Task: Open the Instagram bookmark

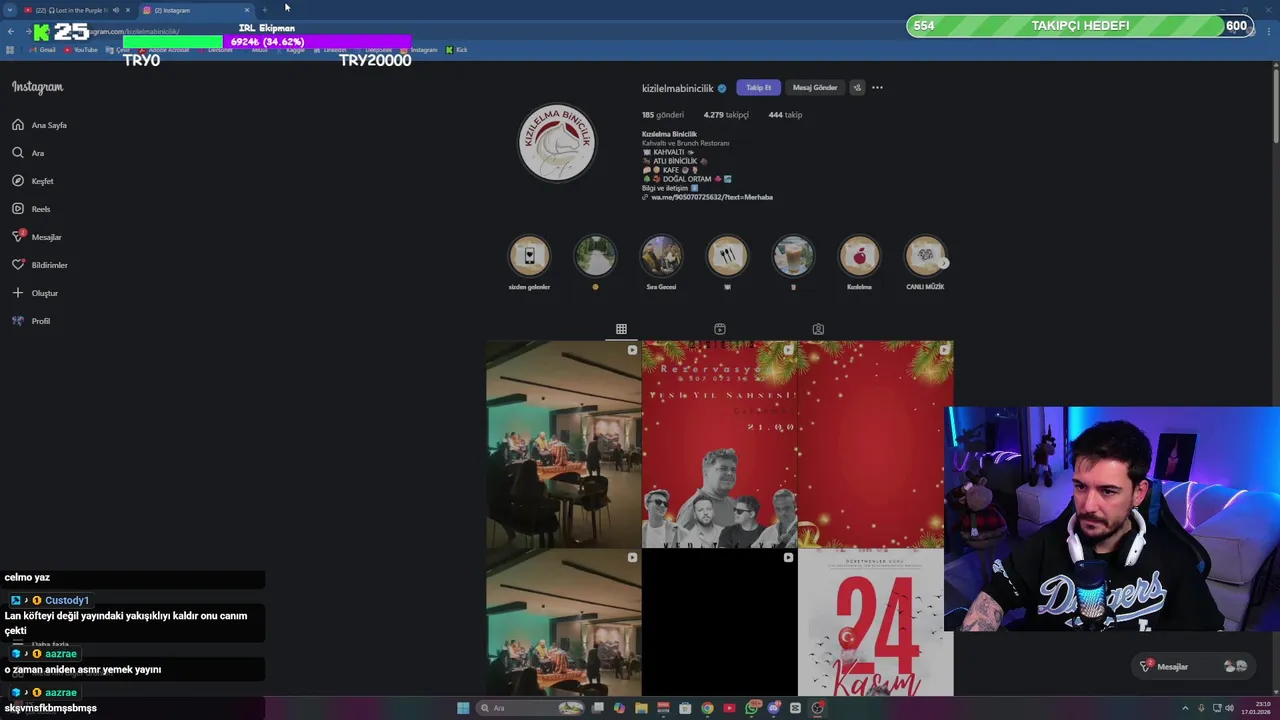Action: [419, 50]
